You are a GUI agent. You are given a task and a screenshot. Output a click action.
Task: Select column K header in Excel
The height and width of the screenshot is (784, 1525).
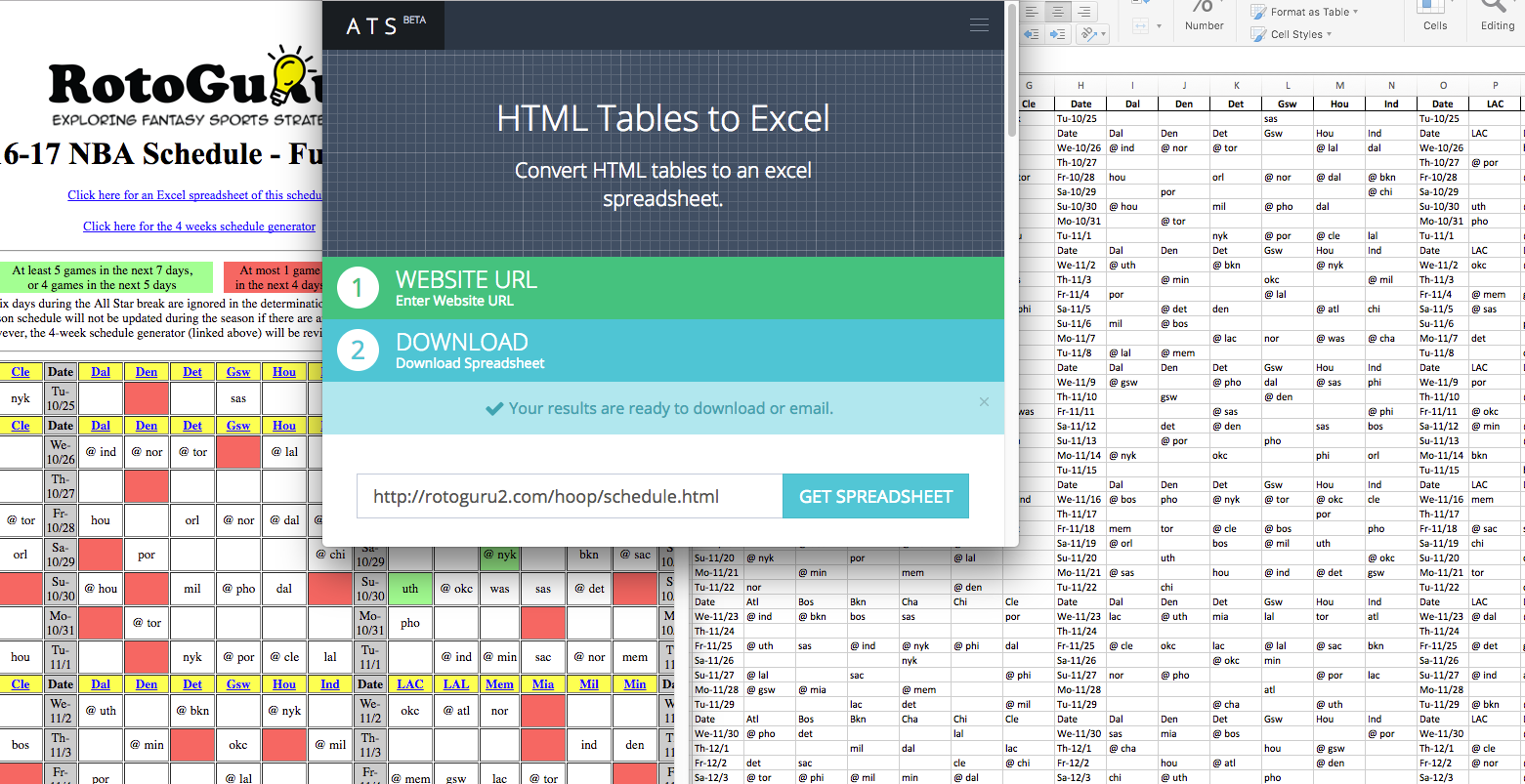point(1236,86)
